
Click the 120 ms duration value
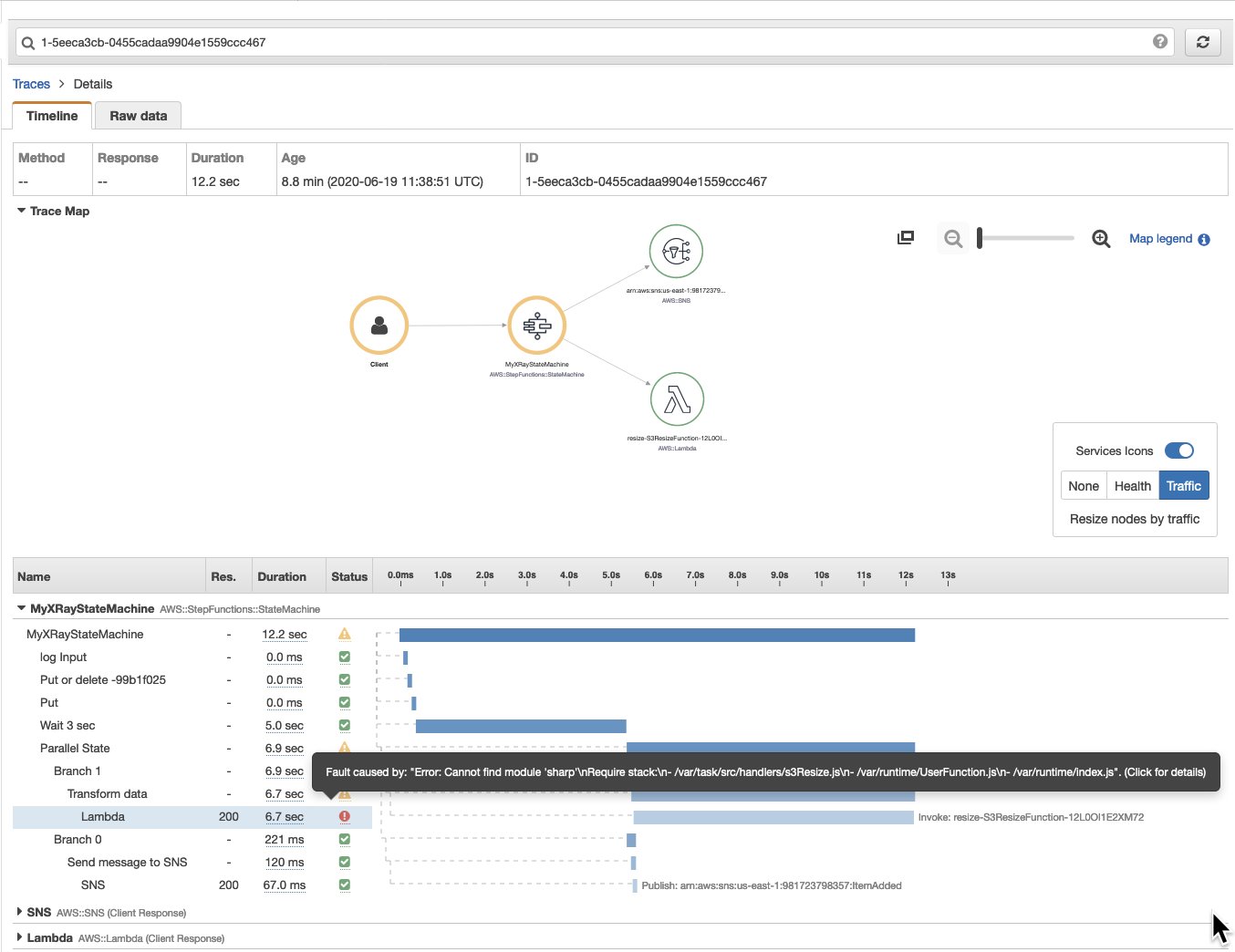285,862
